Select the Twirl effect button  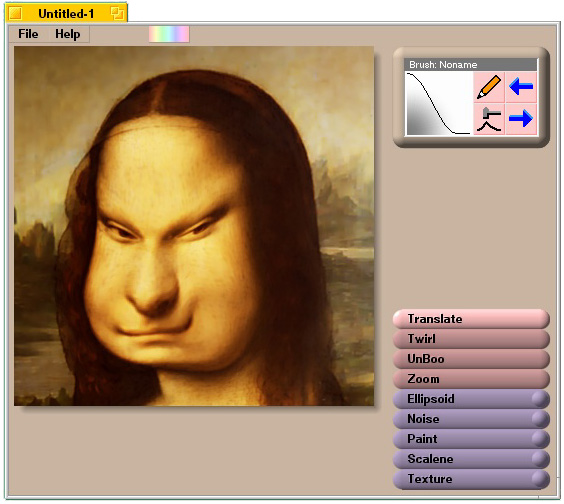coord(471,339)
